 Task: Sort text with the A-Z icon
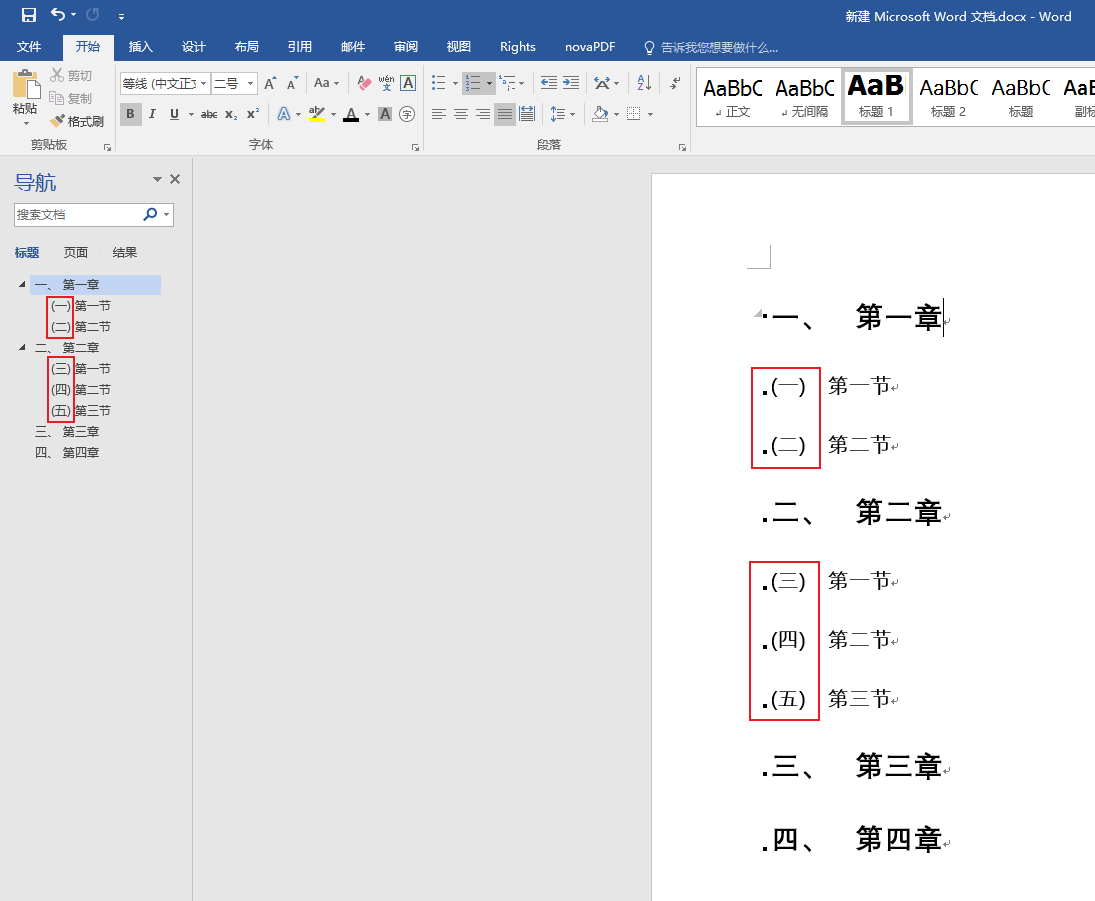[x=644, y=83]
